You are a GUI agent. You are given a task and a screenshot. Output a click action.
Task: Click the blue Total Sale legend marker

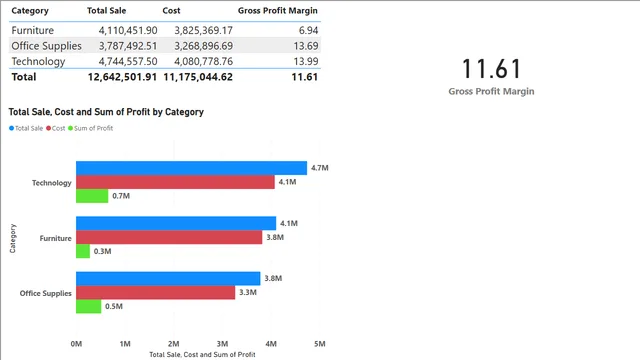(11, 128)
